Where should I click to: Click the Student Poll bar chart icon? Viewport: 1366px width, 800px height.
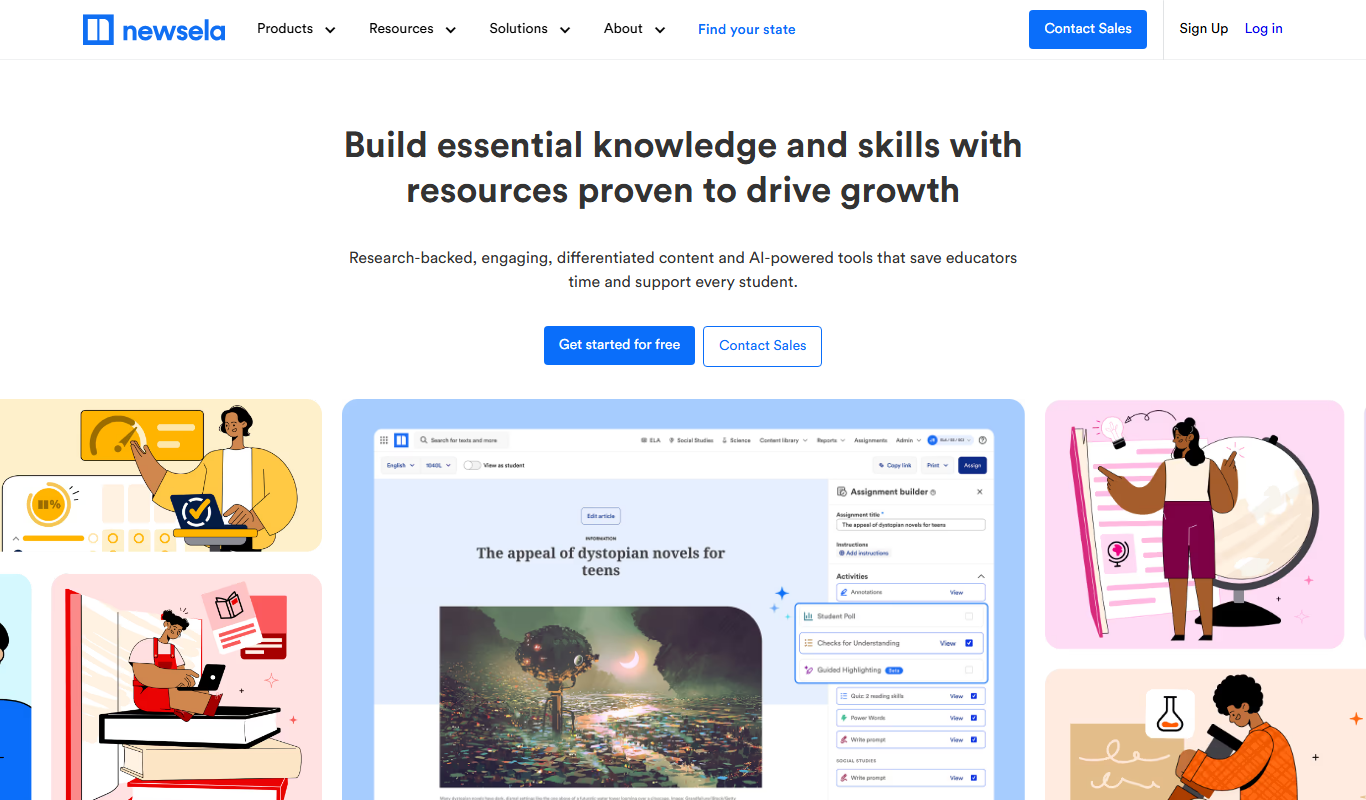pos(808,616)
